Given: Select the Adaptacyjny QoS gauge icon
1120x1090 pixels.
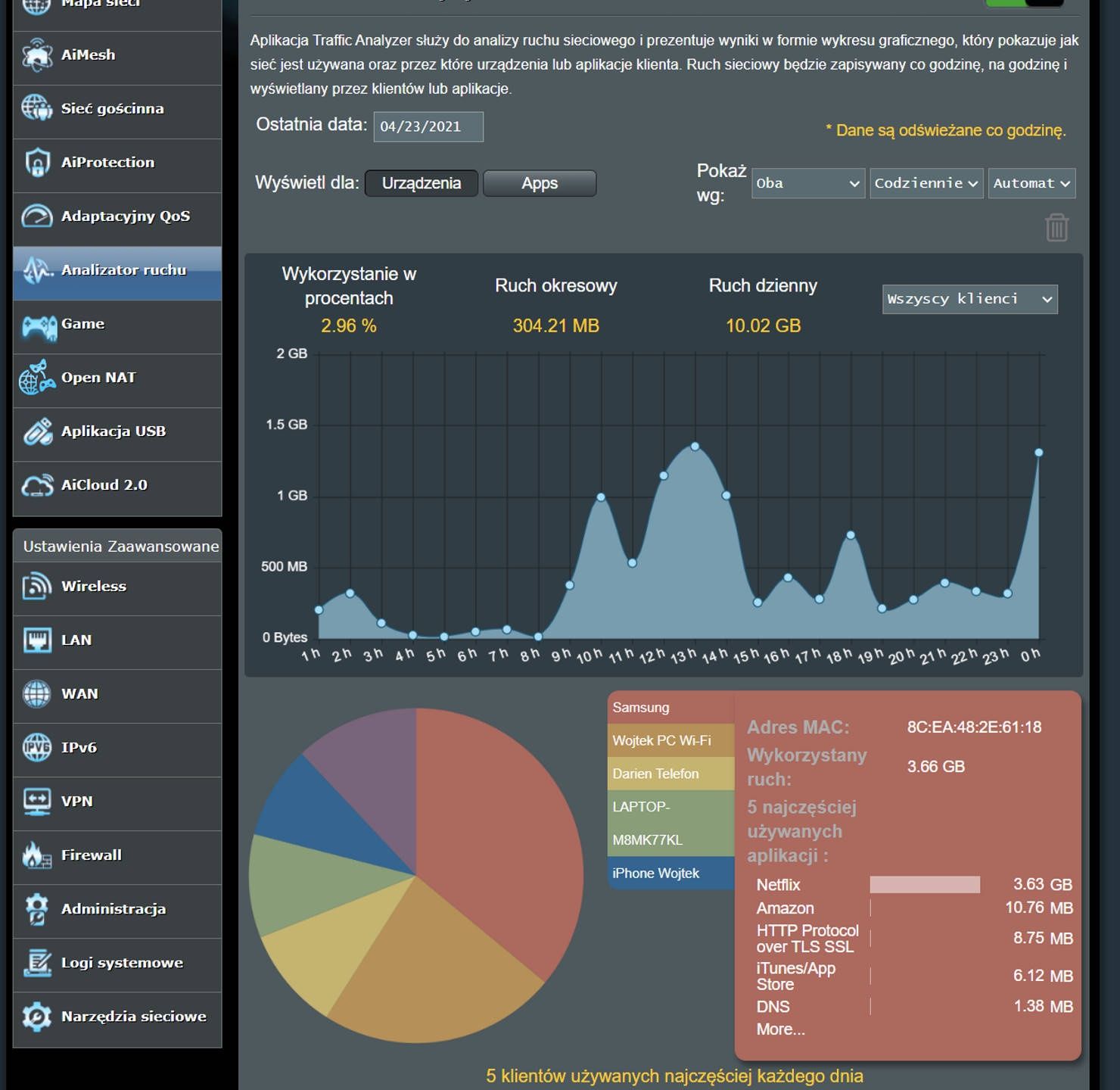Looking at the screenshot, I should click(37, 216).
